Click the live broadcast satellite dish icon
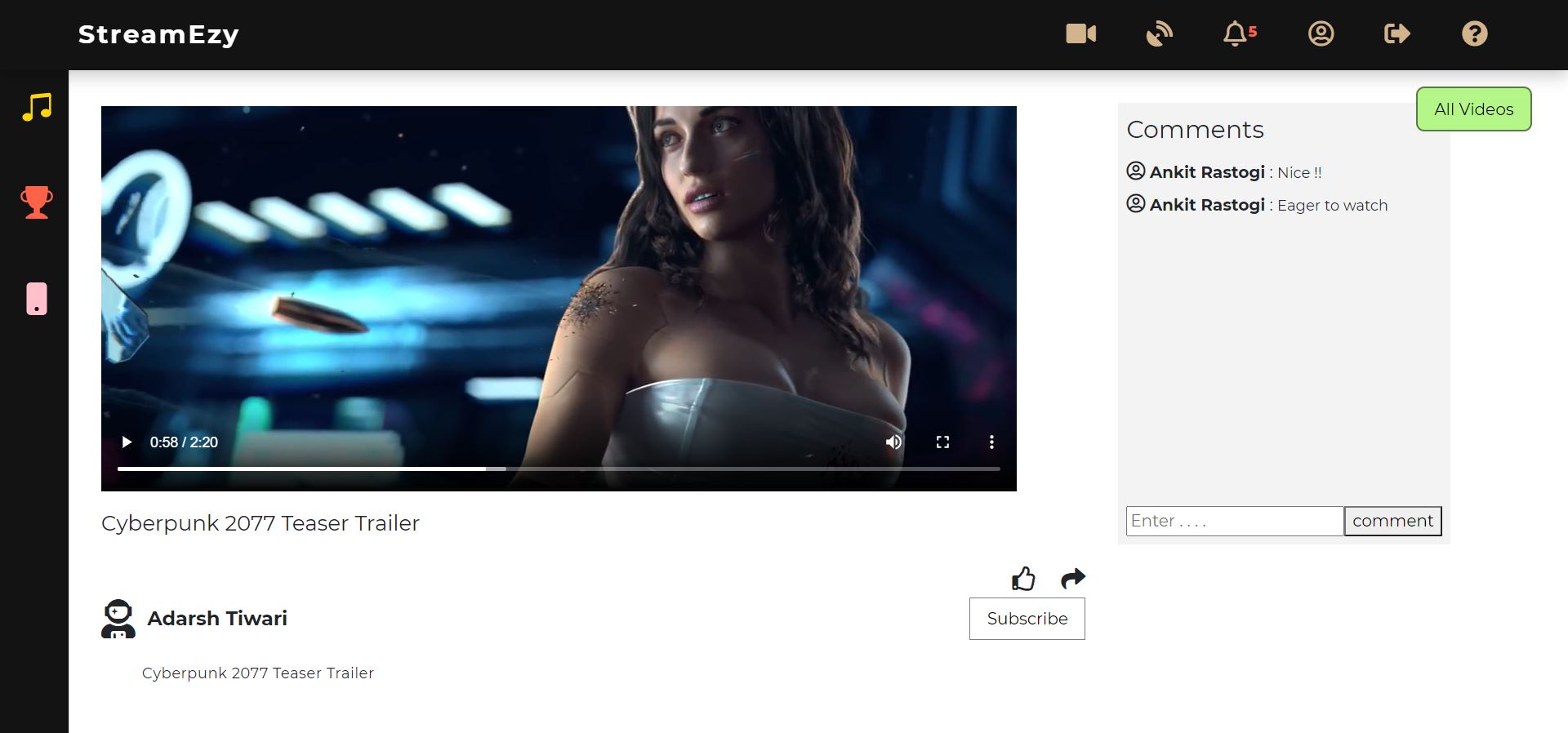1568x733 pixels. coord(1159,33)
